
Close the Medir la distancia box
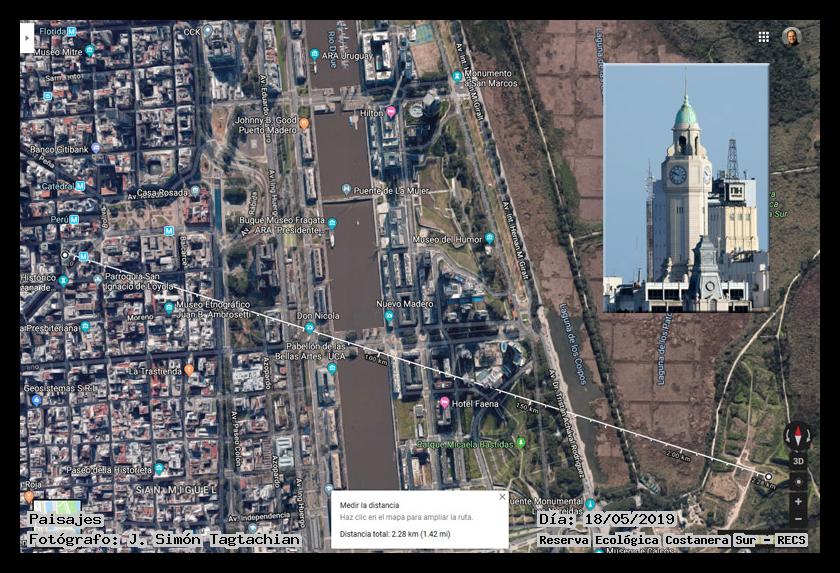click(x=502, y=497)
